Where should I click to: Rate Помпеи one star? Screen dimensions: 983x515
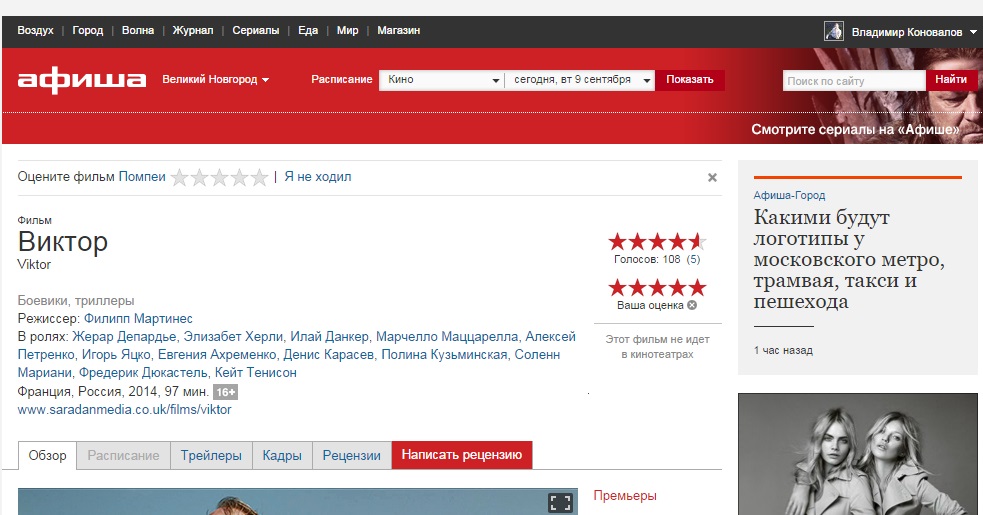179,178
